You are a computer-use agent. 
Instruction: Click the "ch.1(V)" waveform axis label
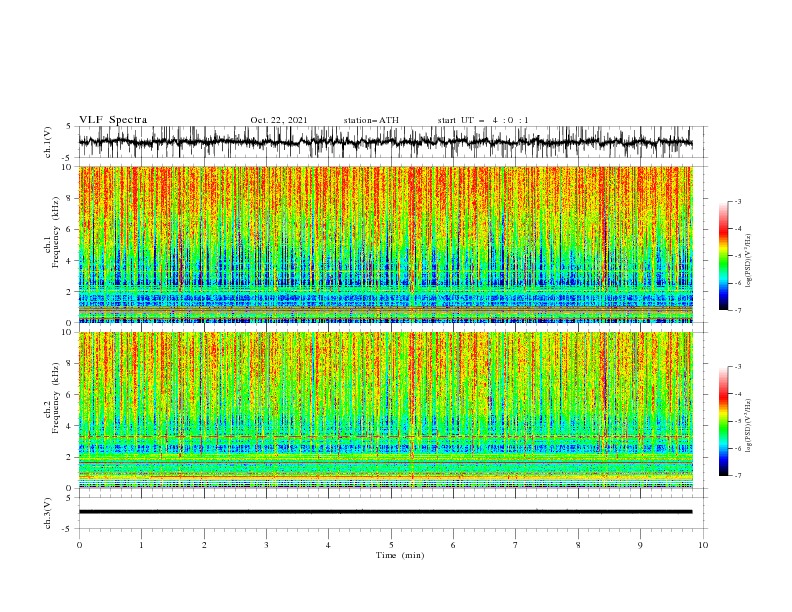48,142
